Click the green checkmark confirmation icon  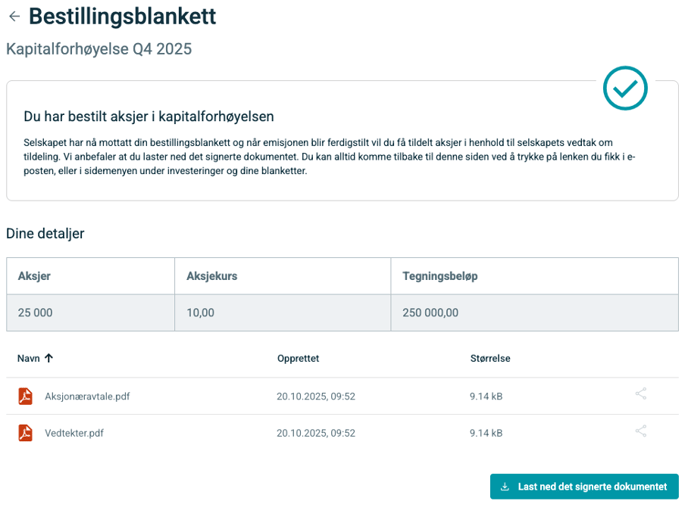pos(625,89)
